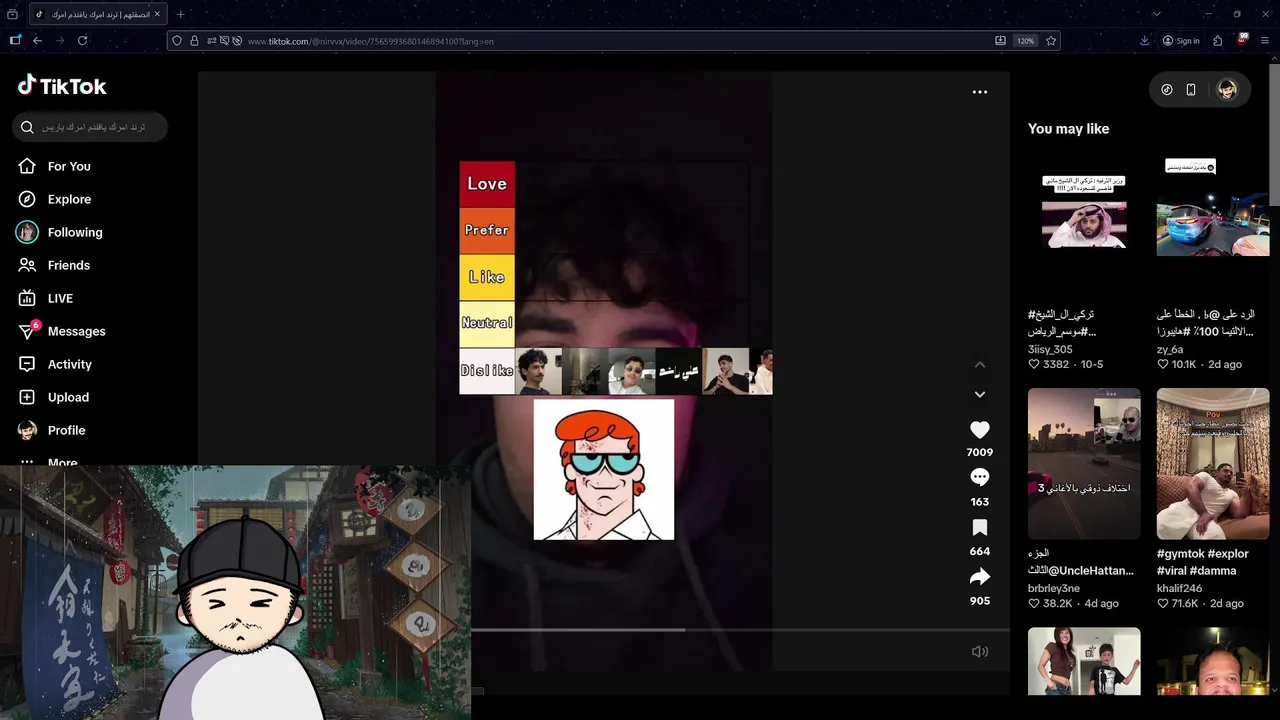
Task: Mute the video using speaker icon
Action: (x=980, y=651)
